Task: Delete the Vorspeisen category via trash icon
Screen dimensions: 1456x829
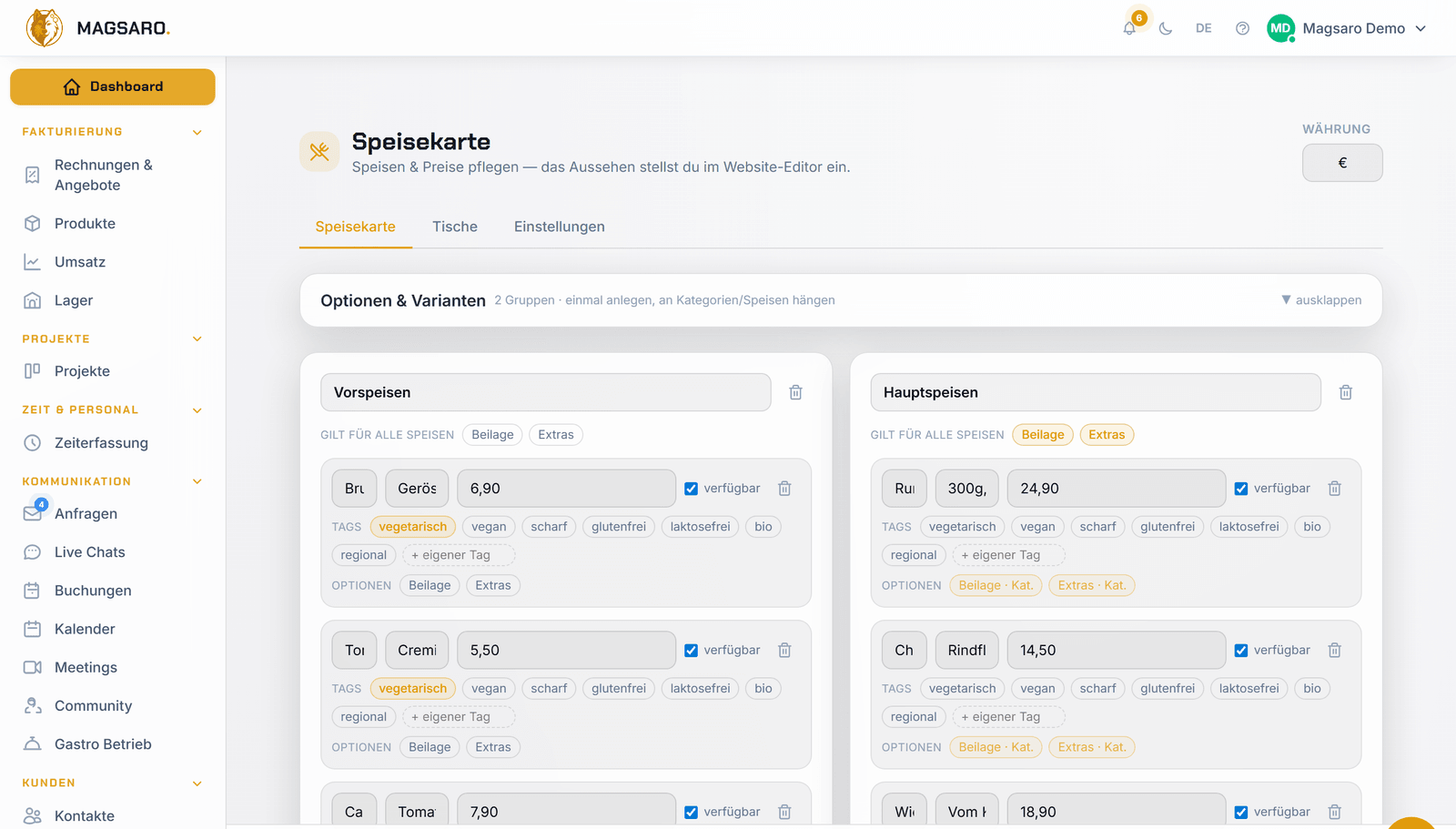Action: tap(795, 392)
